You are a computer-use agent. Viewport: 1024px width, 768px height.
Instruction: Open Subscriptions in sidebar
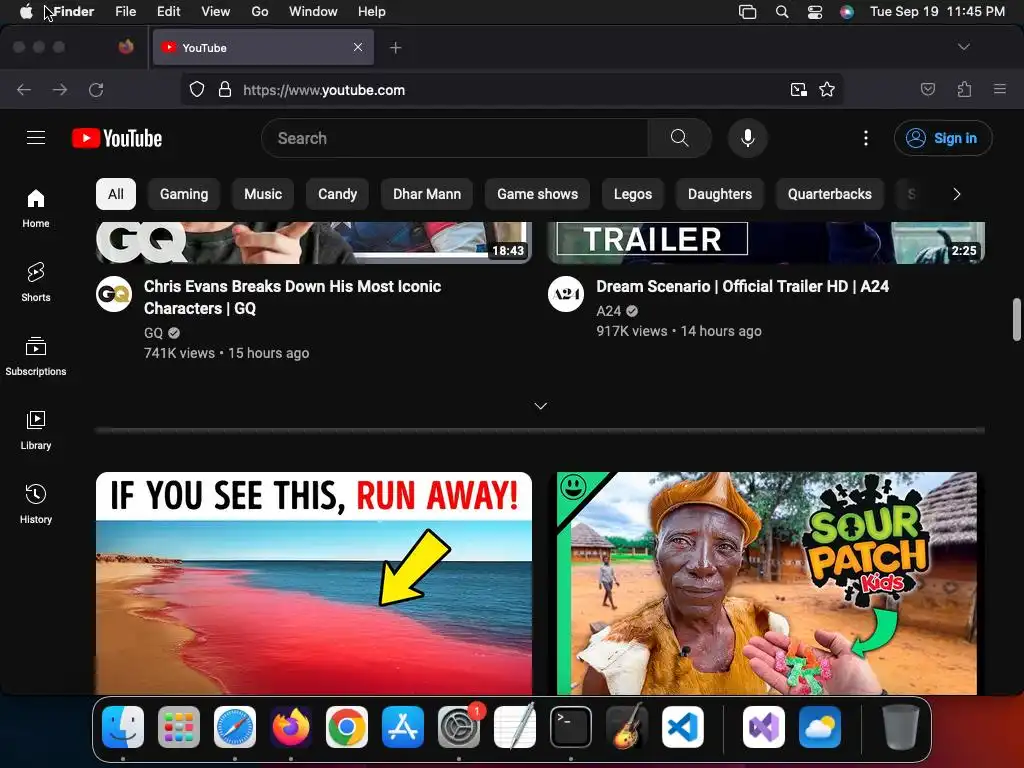[36, 356]
